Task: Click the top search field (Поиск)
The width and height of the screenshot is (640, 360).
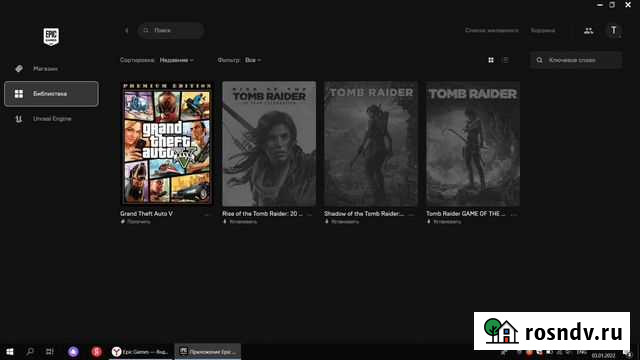Action: coord(171,30)
